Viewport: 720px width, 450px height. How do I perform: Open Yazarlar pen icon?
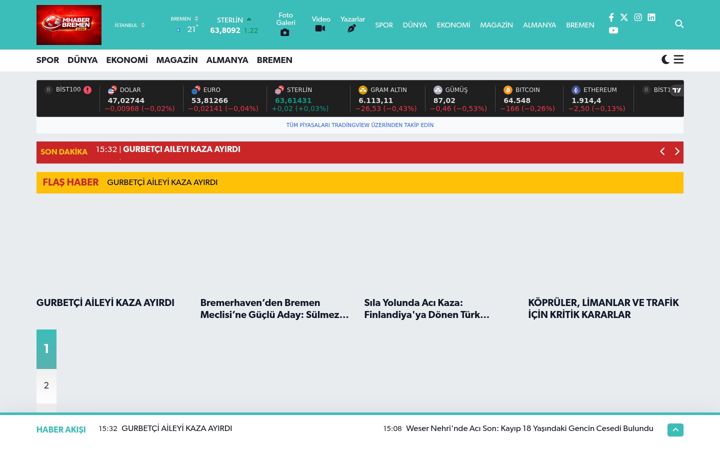pyautogui.click(x=352, y=28)
